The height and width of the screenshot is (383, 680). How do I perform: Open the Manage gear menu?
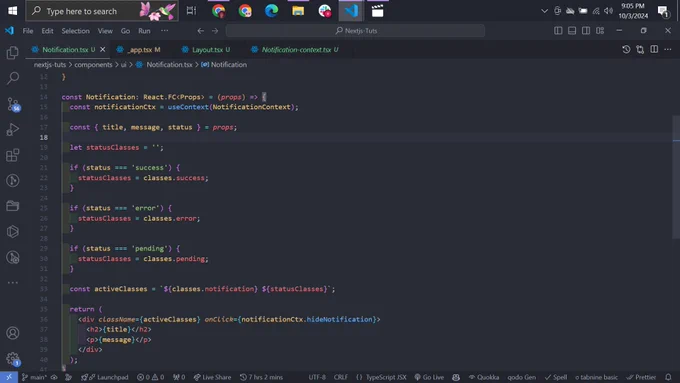[13, 359]
